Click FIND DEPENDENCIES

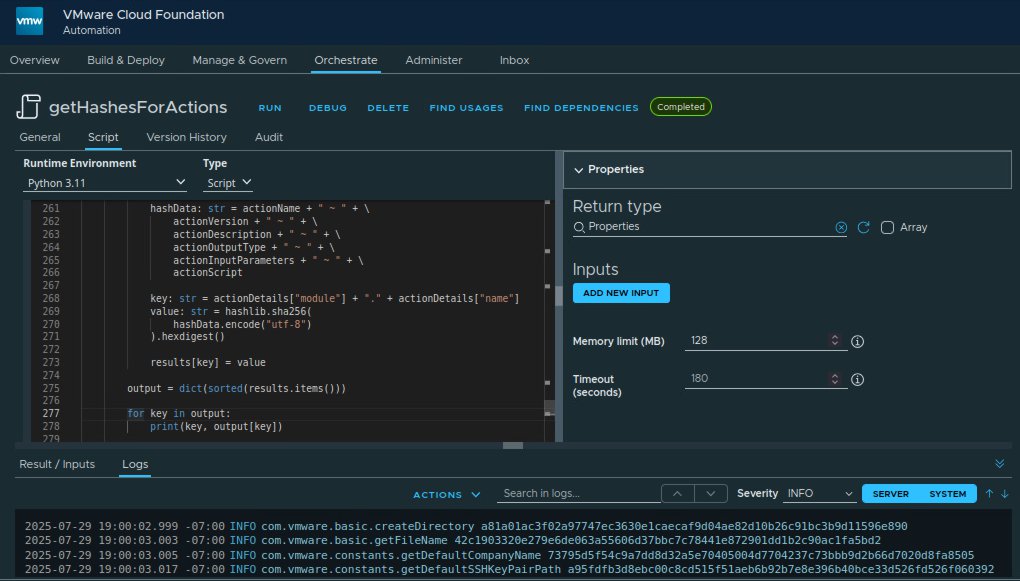(581, 108)
